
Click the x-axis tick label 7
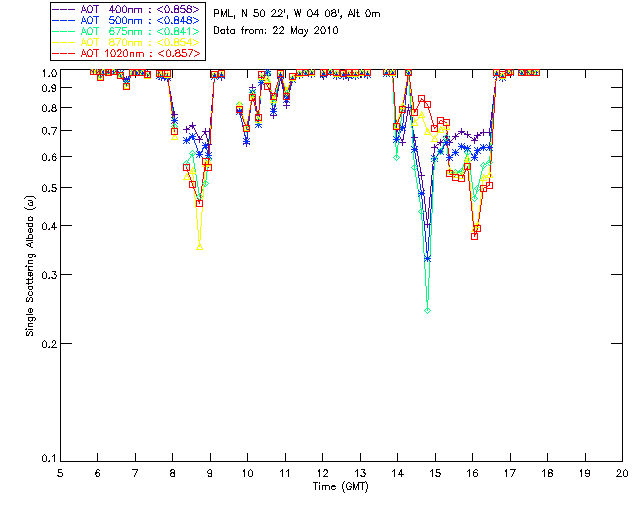135,473
